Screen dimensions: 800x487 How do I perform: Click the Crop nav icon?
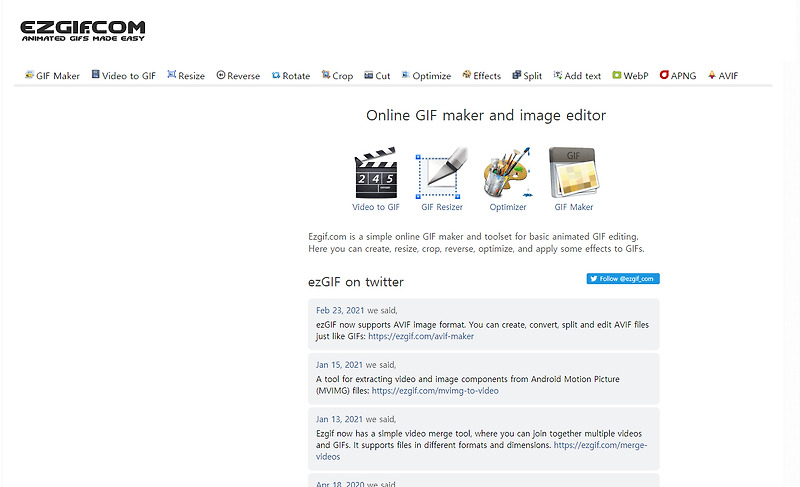click(326, 74)
